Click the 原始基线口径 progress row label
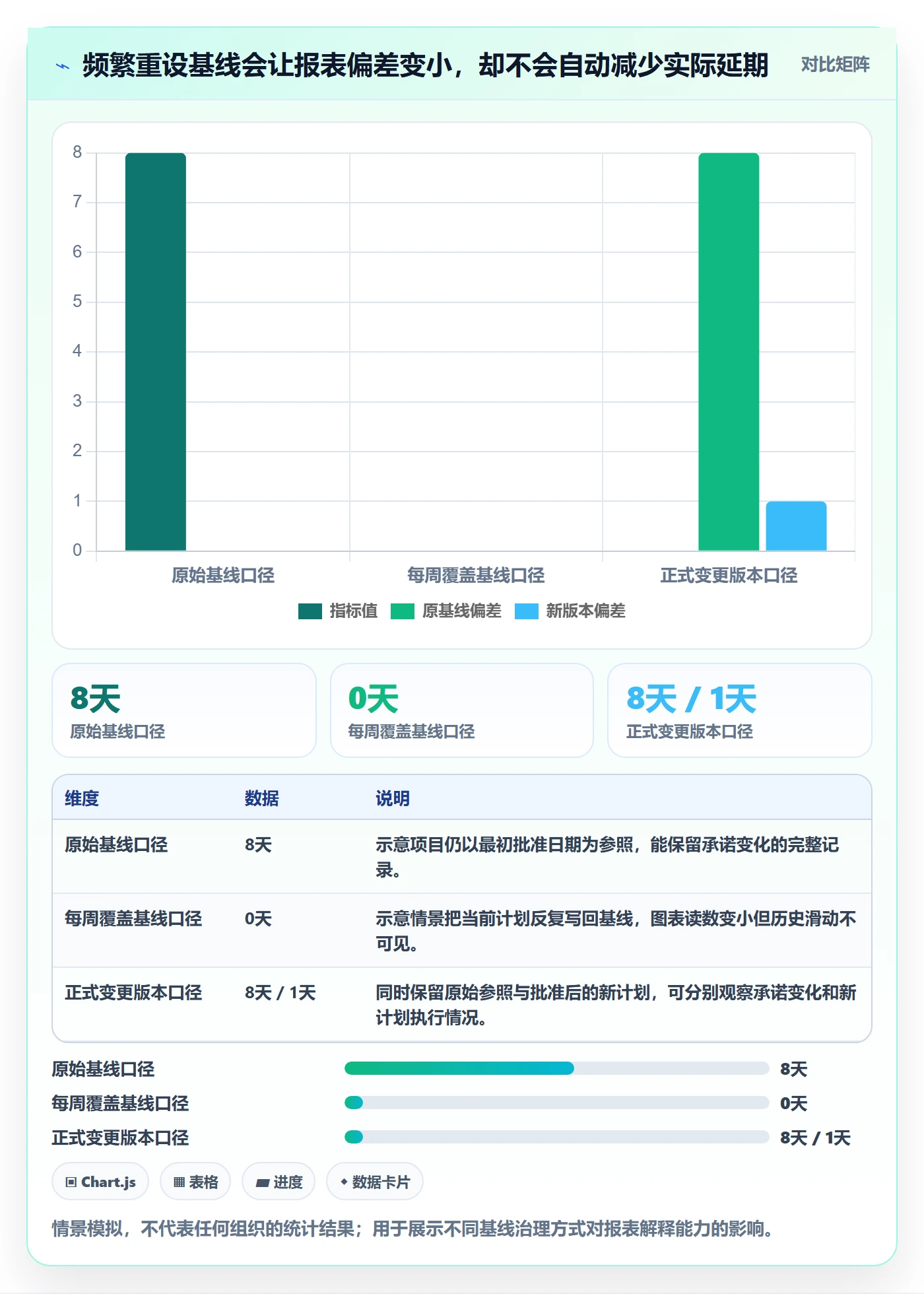This screenshot has height=1294, width=924. (x=103, y=1069)
